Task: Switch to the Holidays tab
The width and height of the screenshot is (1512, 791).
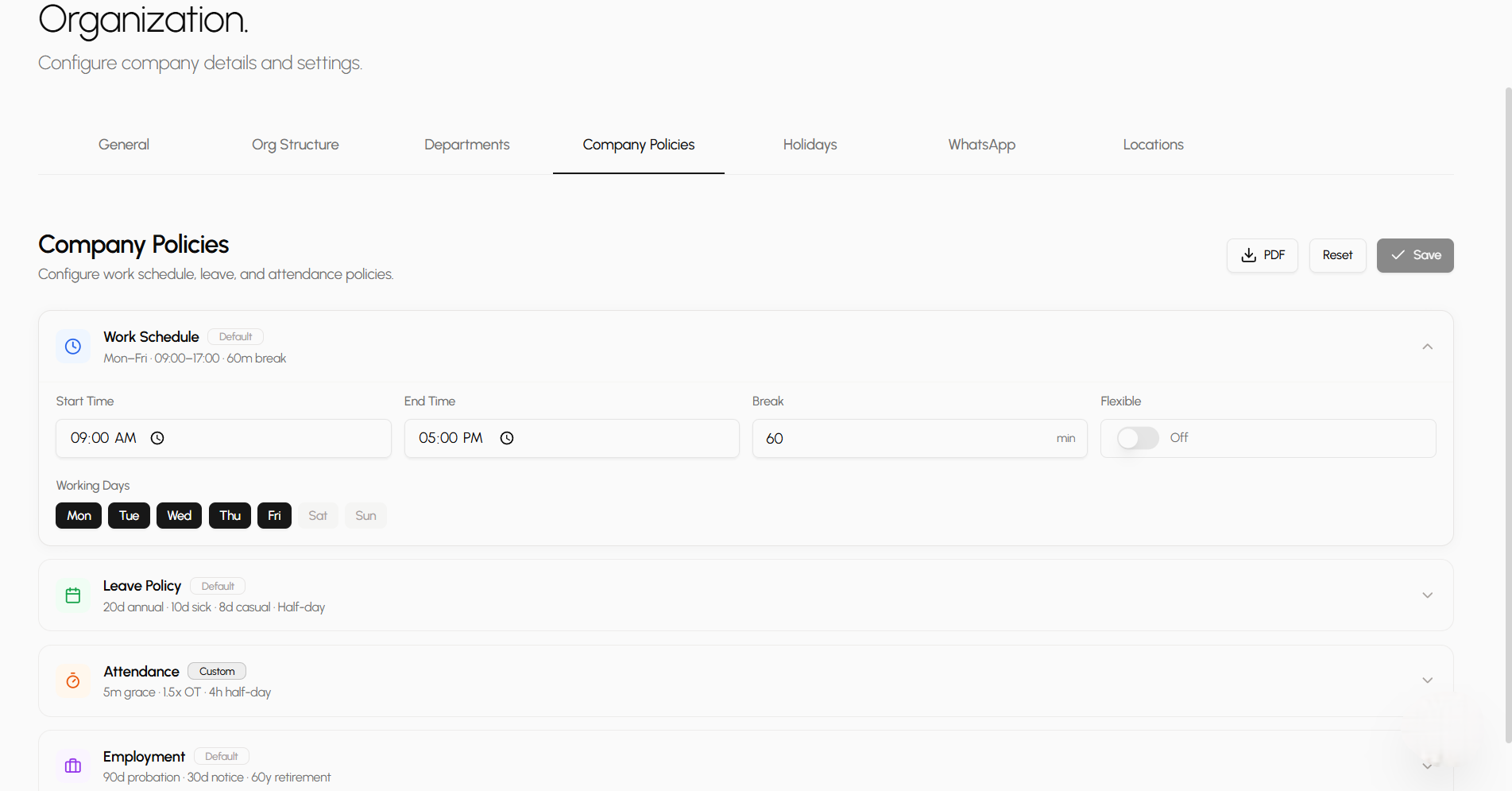Action: point(810,145)
